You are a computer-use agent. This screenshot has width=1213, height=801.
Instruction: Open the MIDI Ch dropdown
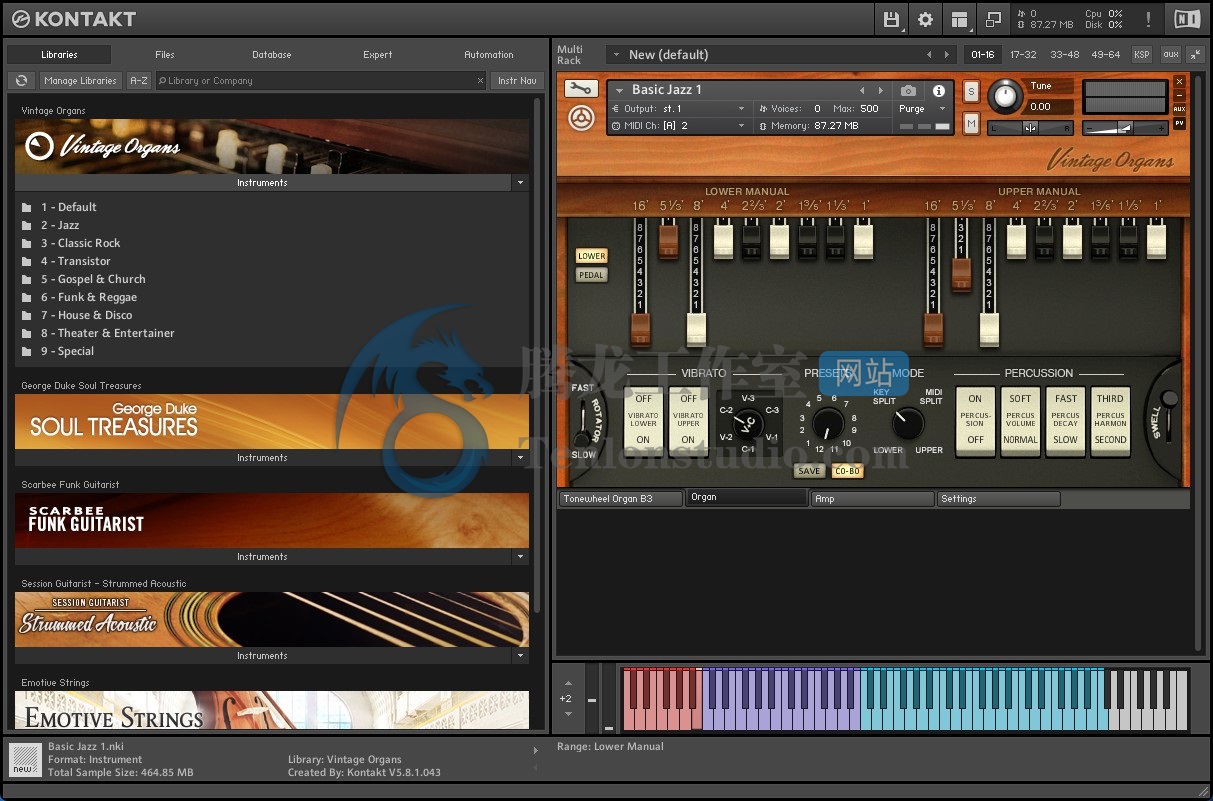pos(679,126)
